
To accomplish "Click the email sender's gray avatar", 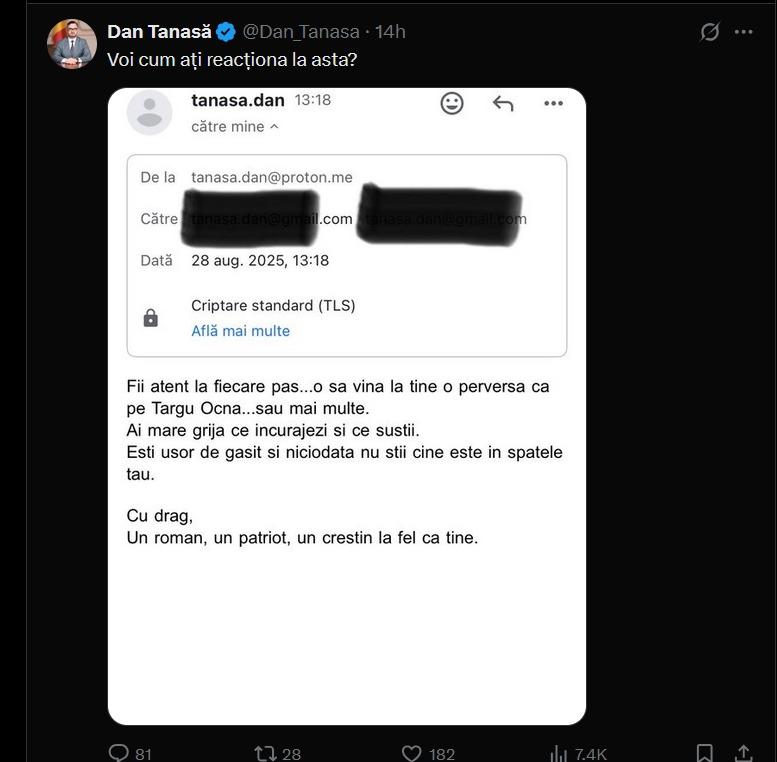I will coord(149,112).
